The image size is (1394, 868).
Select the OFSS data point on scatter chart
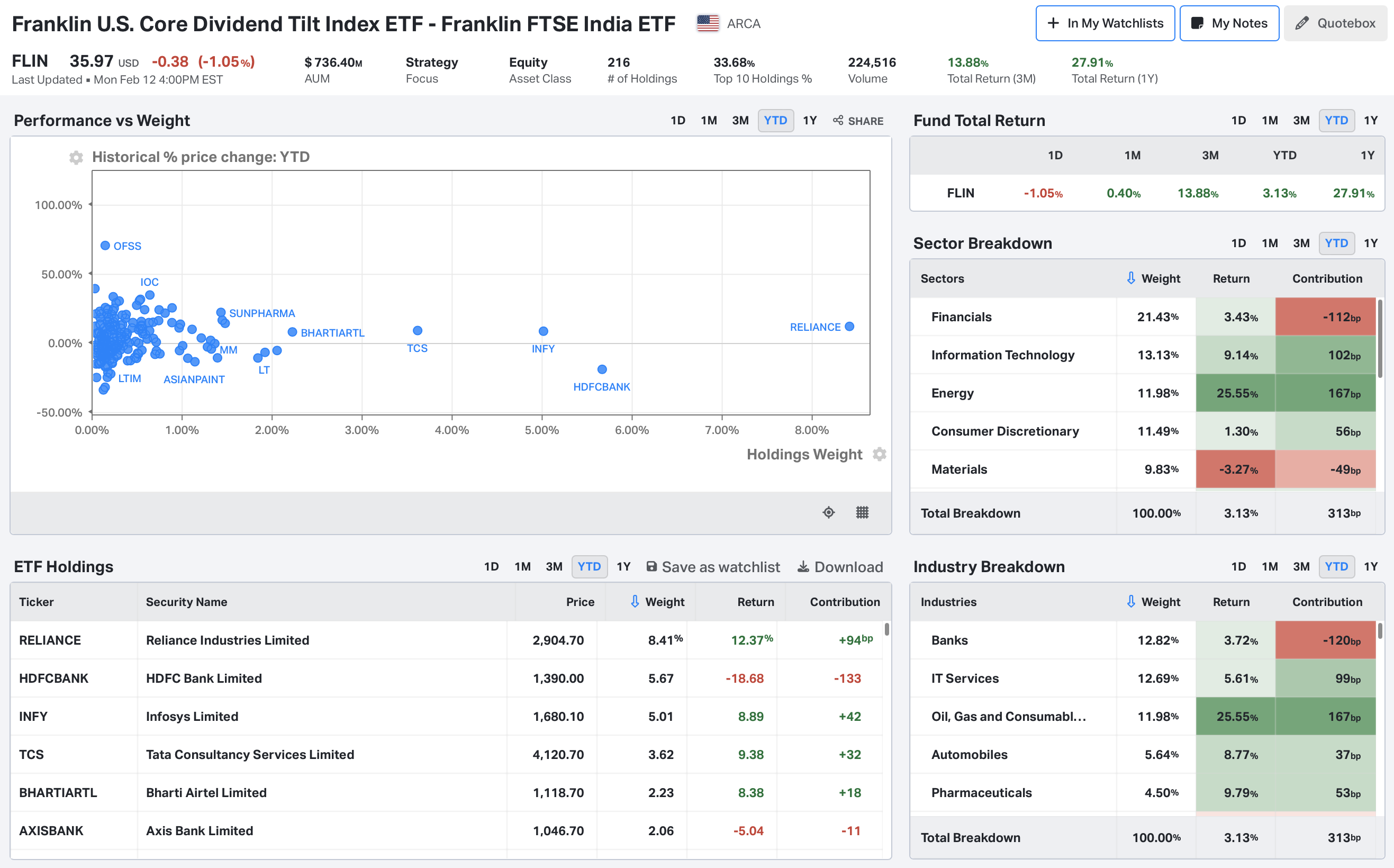[x=105, y=246]
